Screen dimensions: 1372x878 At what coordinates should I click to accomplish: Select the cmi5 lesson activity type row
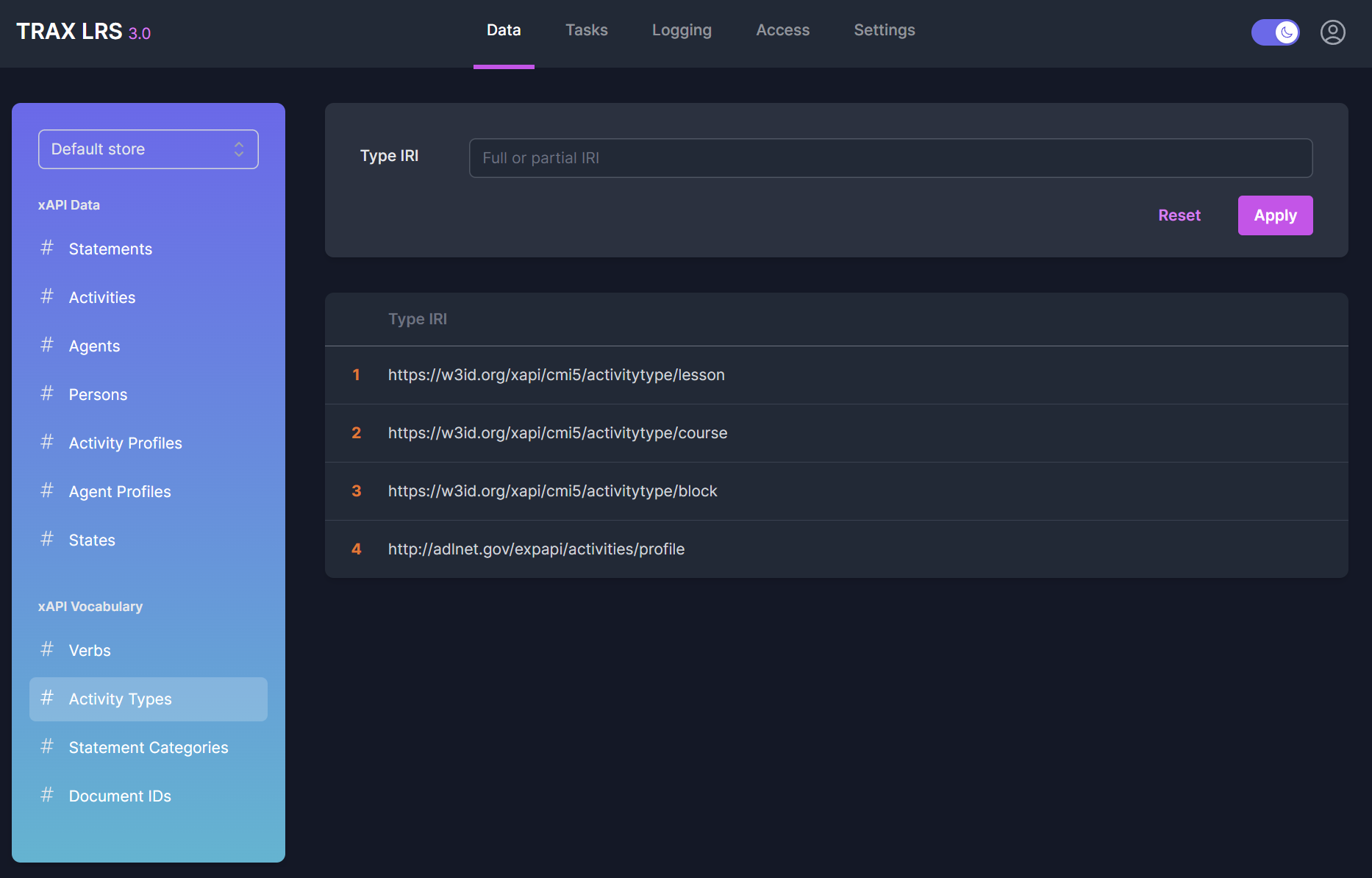click(556, 375)
